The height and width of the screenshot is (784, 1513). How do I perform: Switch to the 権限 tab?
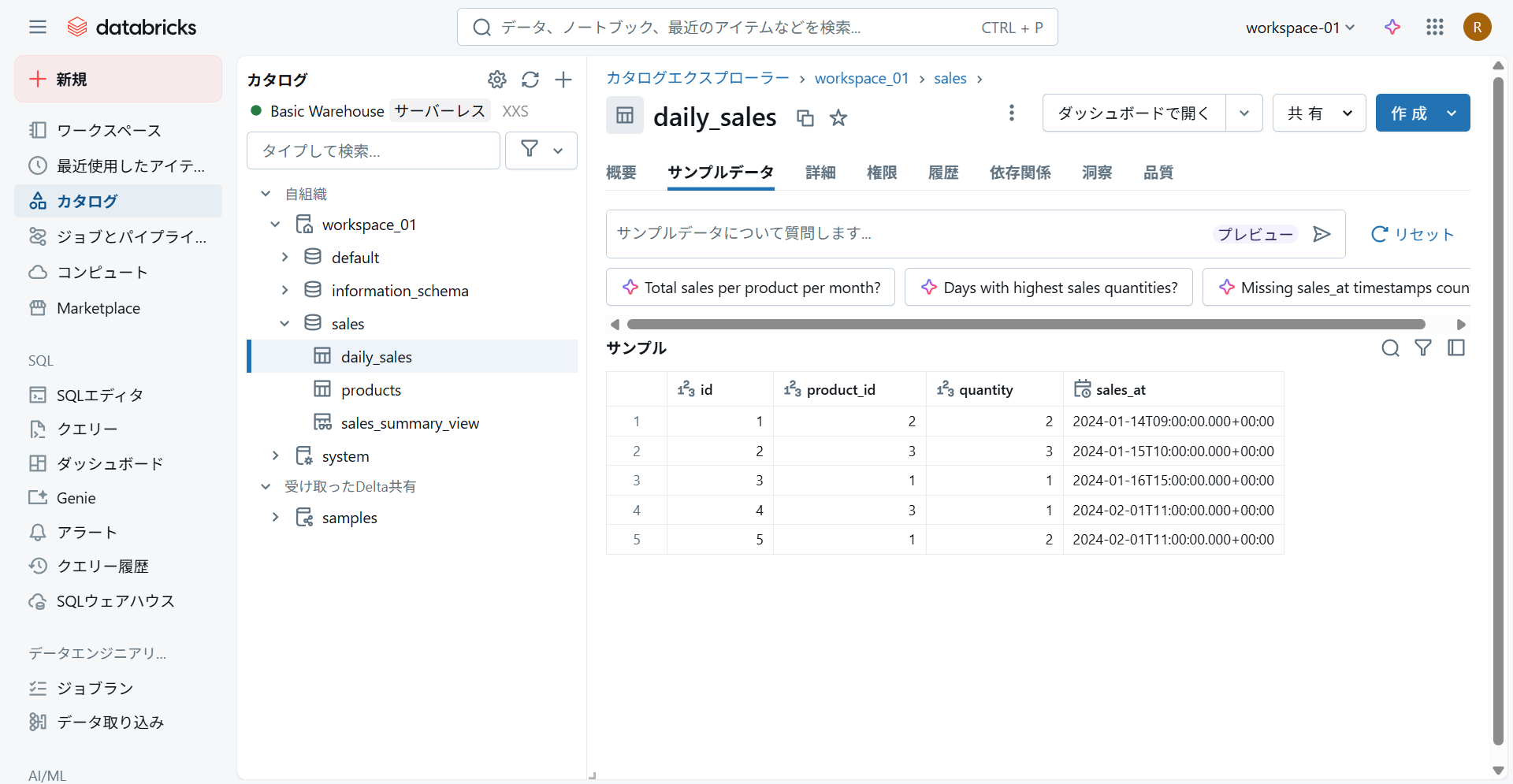pyautogui.click(x=881, y=173)
